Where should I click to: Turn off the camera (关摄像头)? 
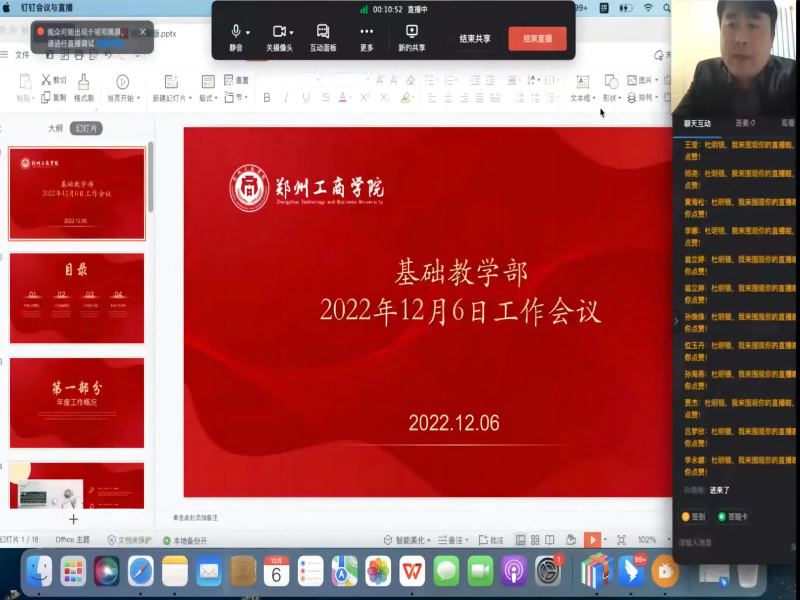pos(279,32)
